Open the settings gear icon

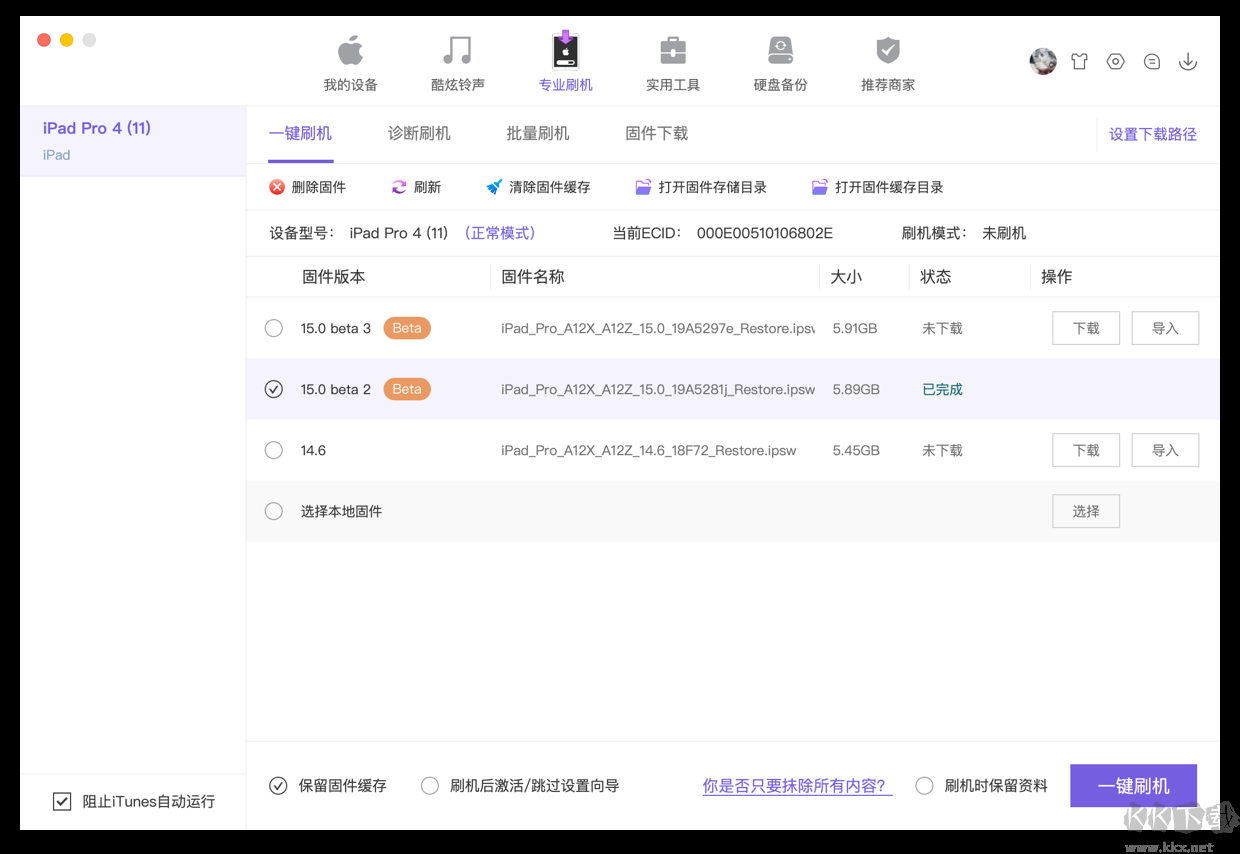pyautogui.click(x=1115, y=61)
